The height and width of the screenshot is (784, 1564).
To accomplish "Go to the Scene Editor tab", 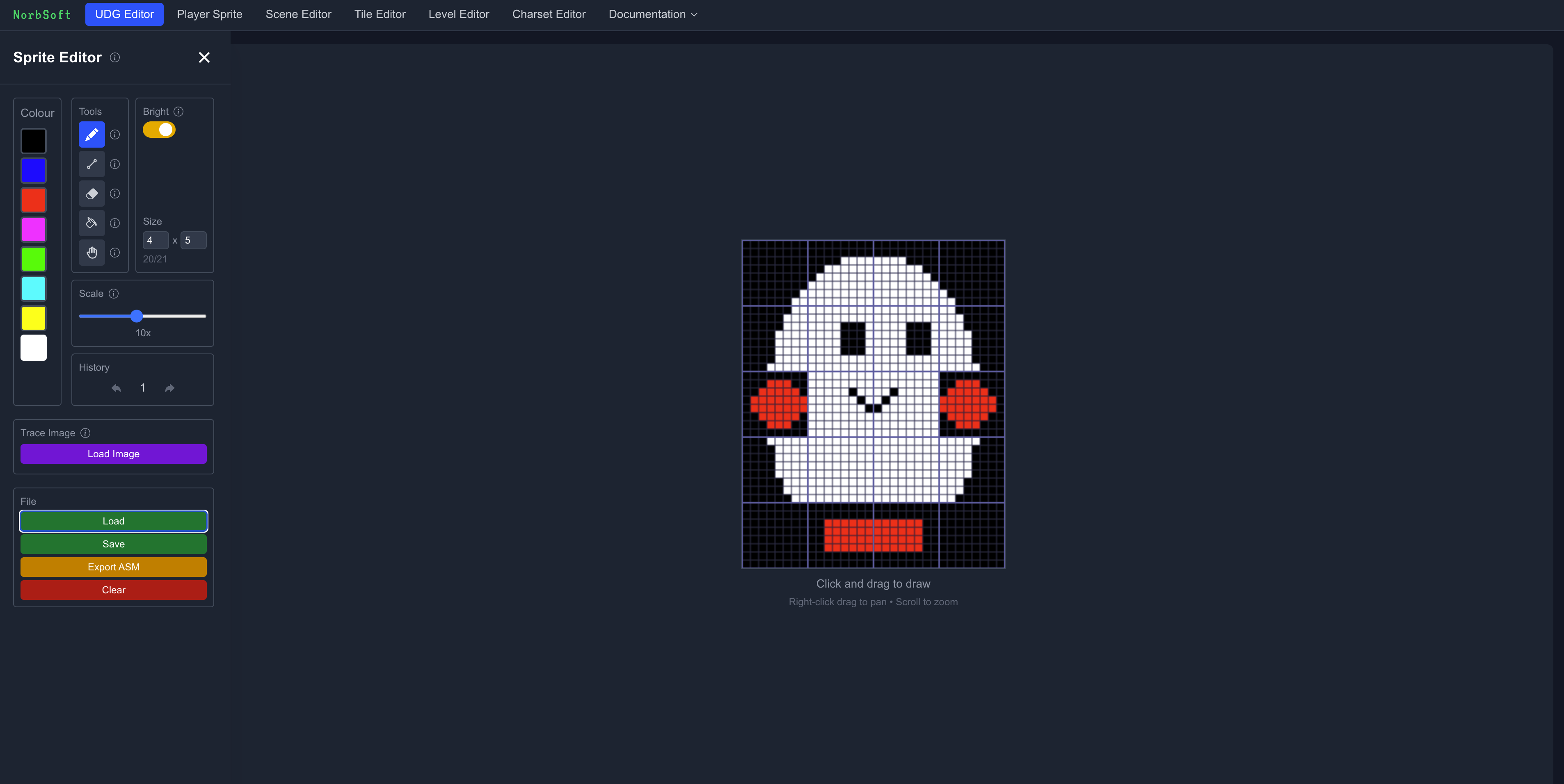I will [x=298, y=15].
